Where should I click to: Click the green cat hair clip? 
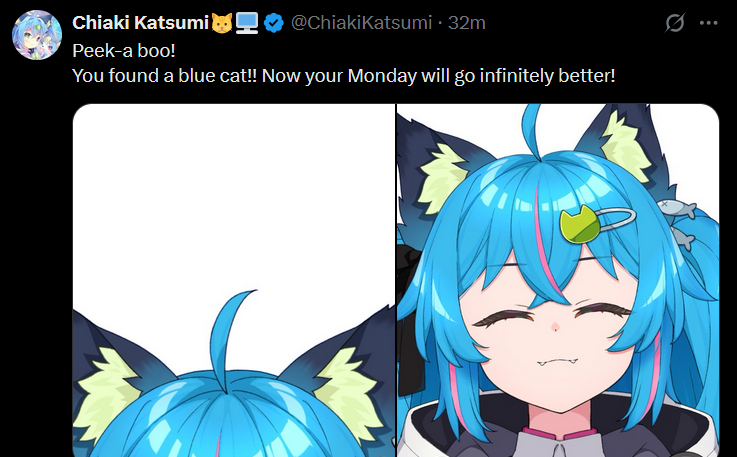[x=580, y=224]
